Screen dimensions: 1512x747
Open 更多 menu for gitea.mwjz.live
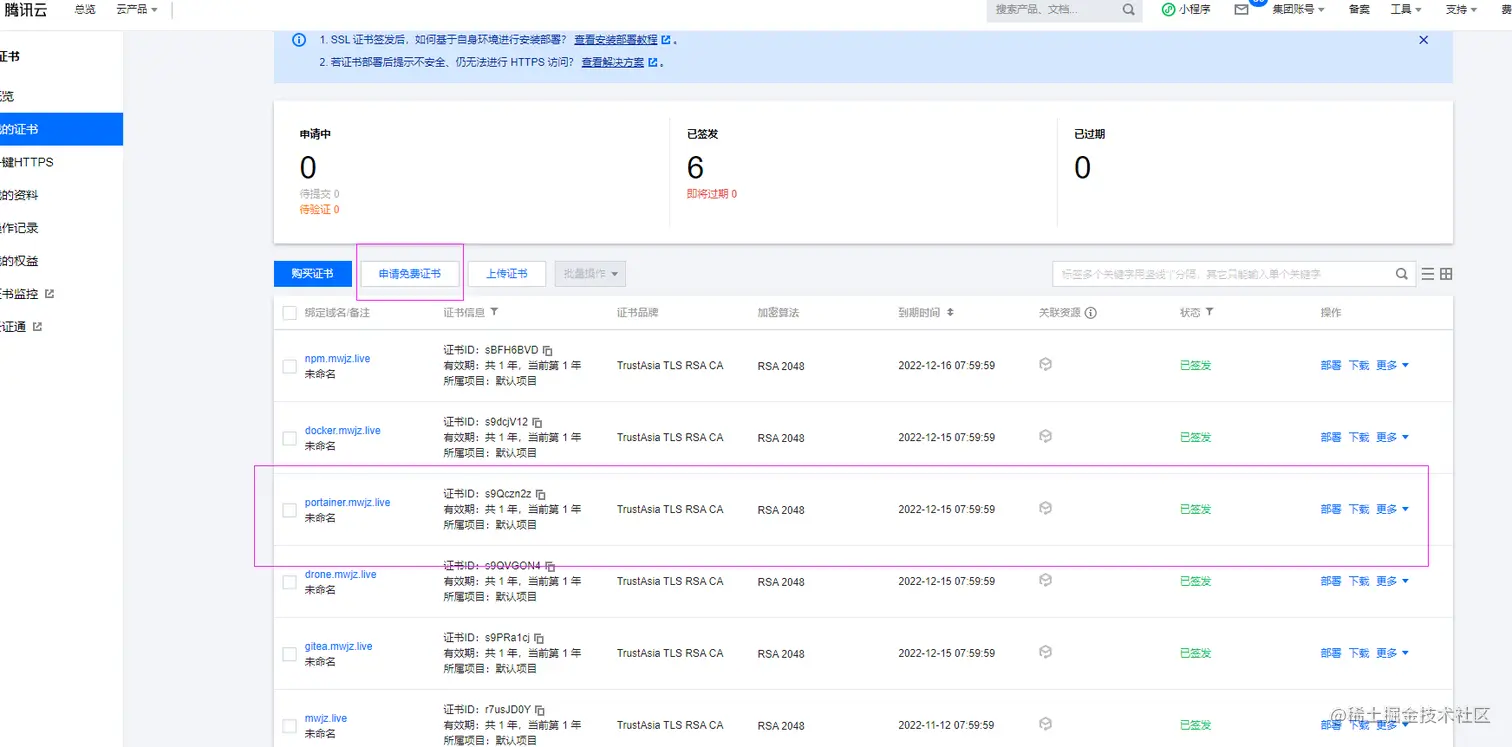coord(1392,654)
